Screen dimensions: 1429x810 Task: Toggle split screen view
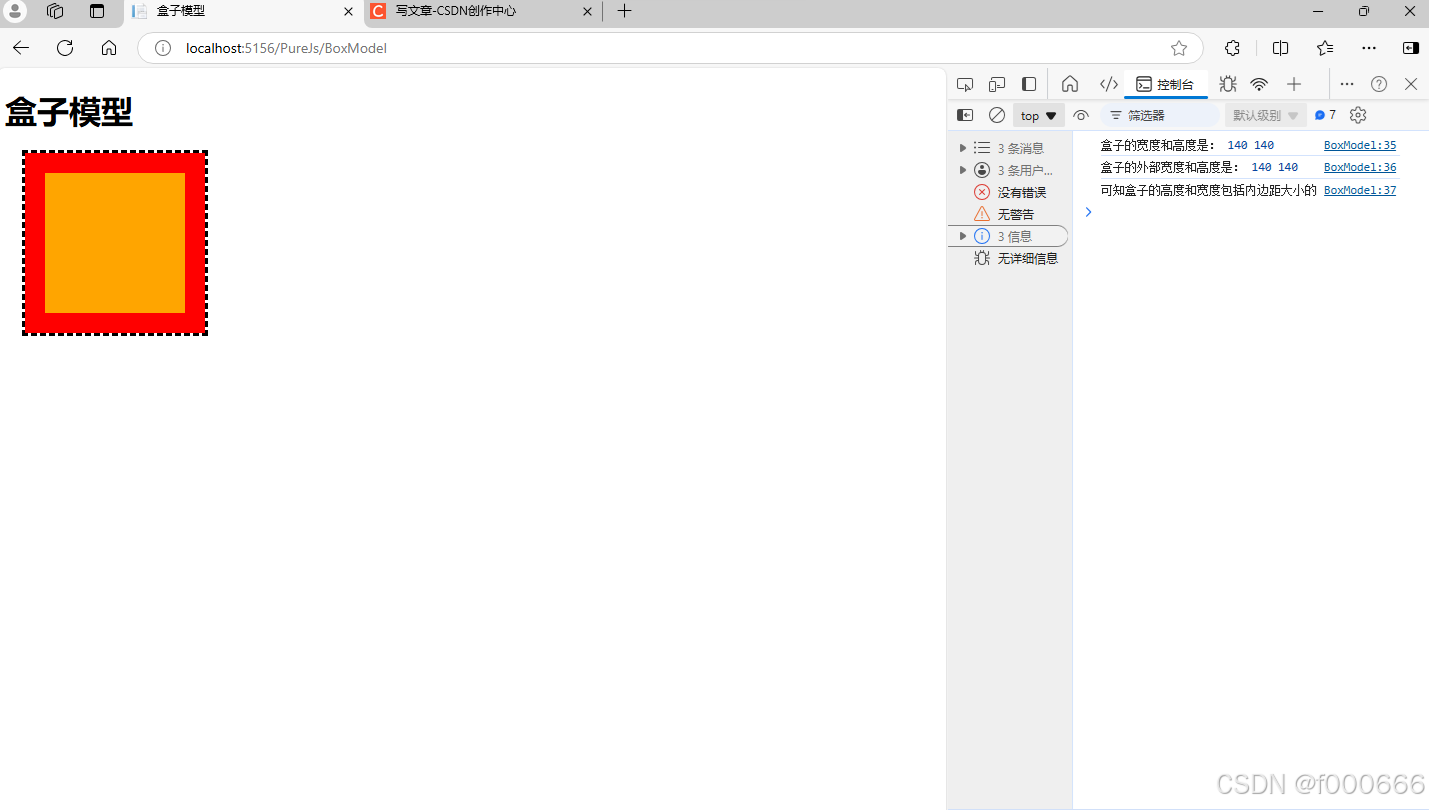coord(1280,48)
